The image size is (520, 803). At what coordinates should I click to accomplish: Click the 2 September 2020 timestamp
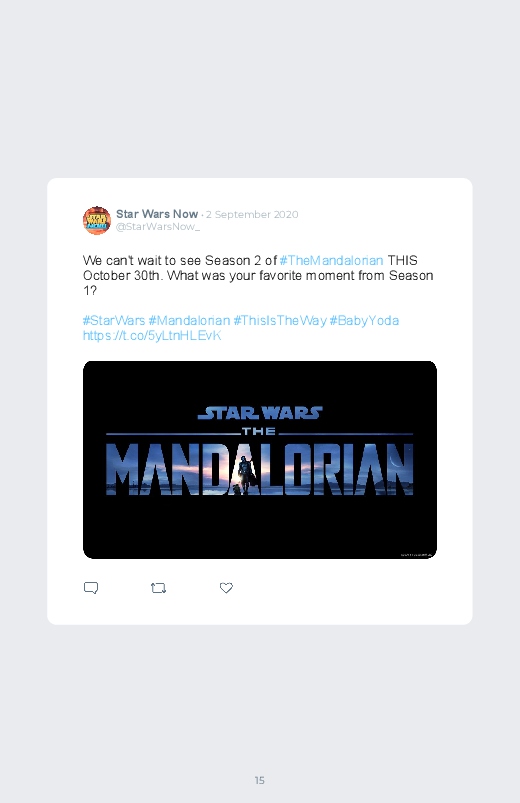click(252, 215)
